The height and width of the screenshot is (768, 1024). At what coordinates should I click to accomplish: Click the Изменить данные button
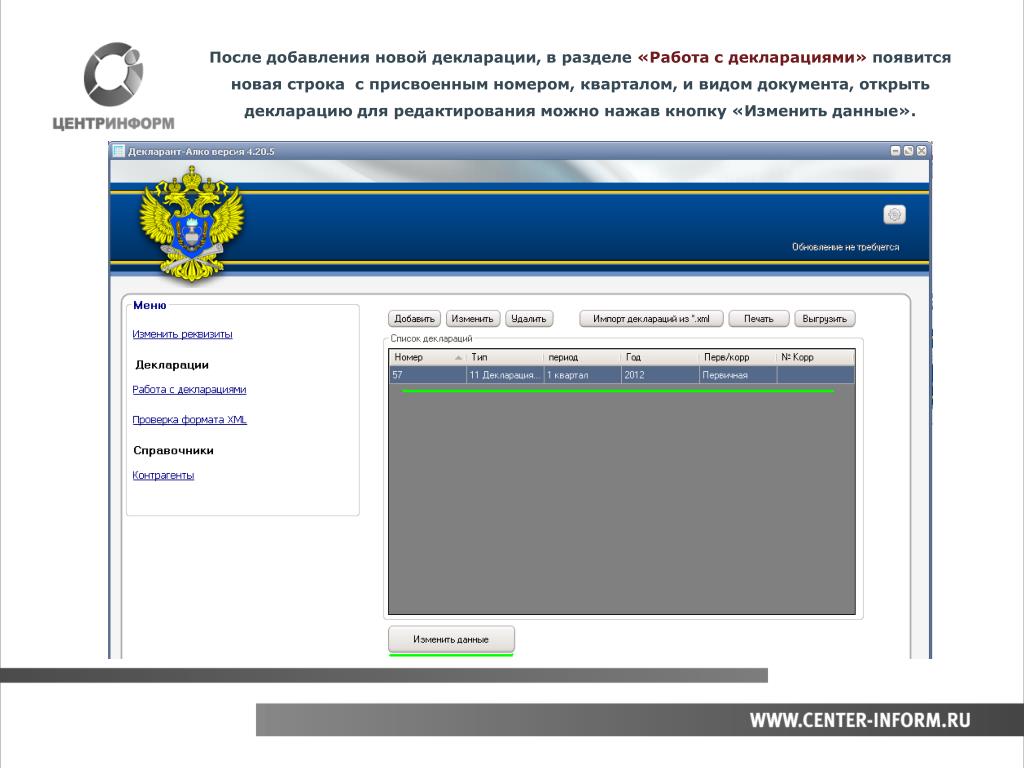(451, 639)
